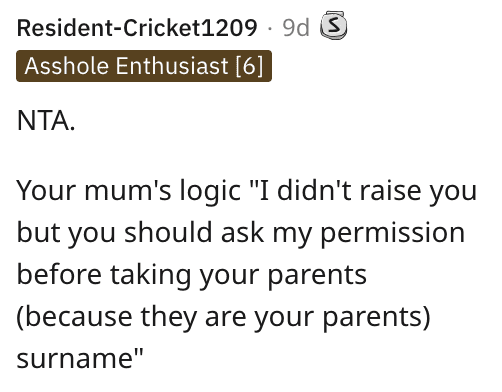This screenshot has height=392, width=502.
Task: Click the final word "surname"
Action: pyautogui.click(x=76, y=359)
